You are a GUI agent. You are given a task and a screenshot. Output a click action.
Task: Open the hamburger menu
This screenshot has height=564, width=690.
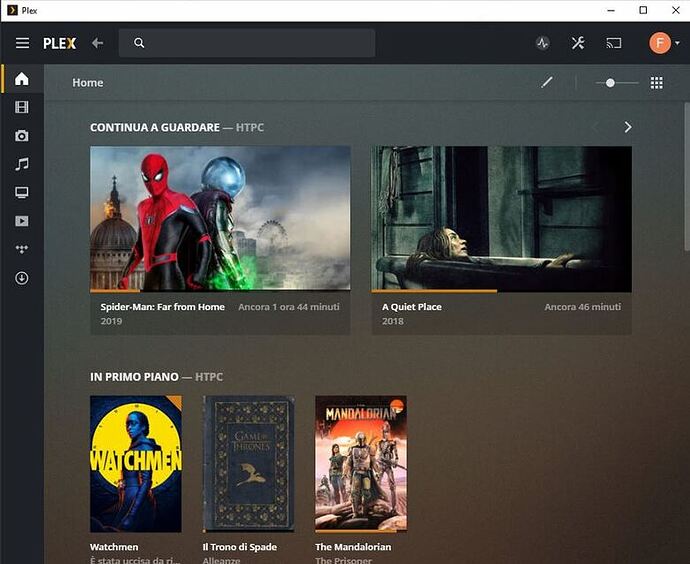(22, 43)
